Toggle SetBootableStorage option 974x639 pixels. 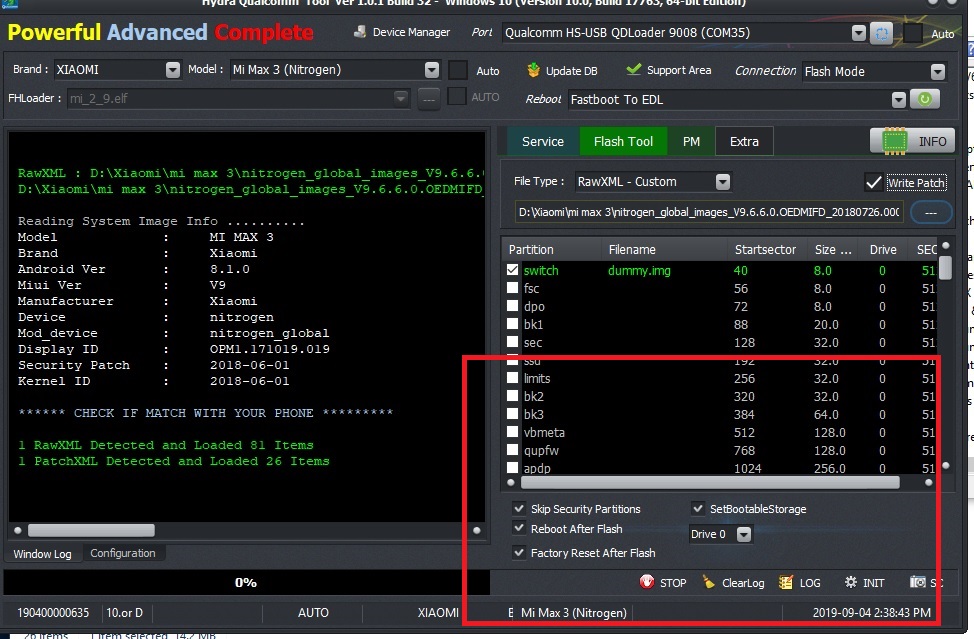coord(698,508)
